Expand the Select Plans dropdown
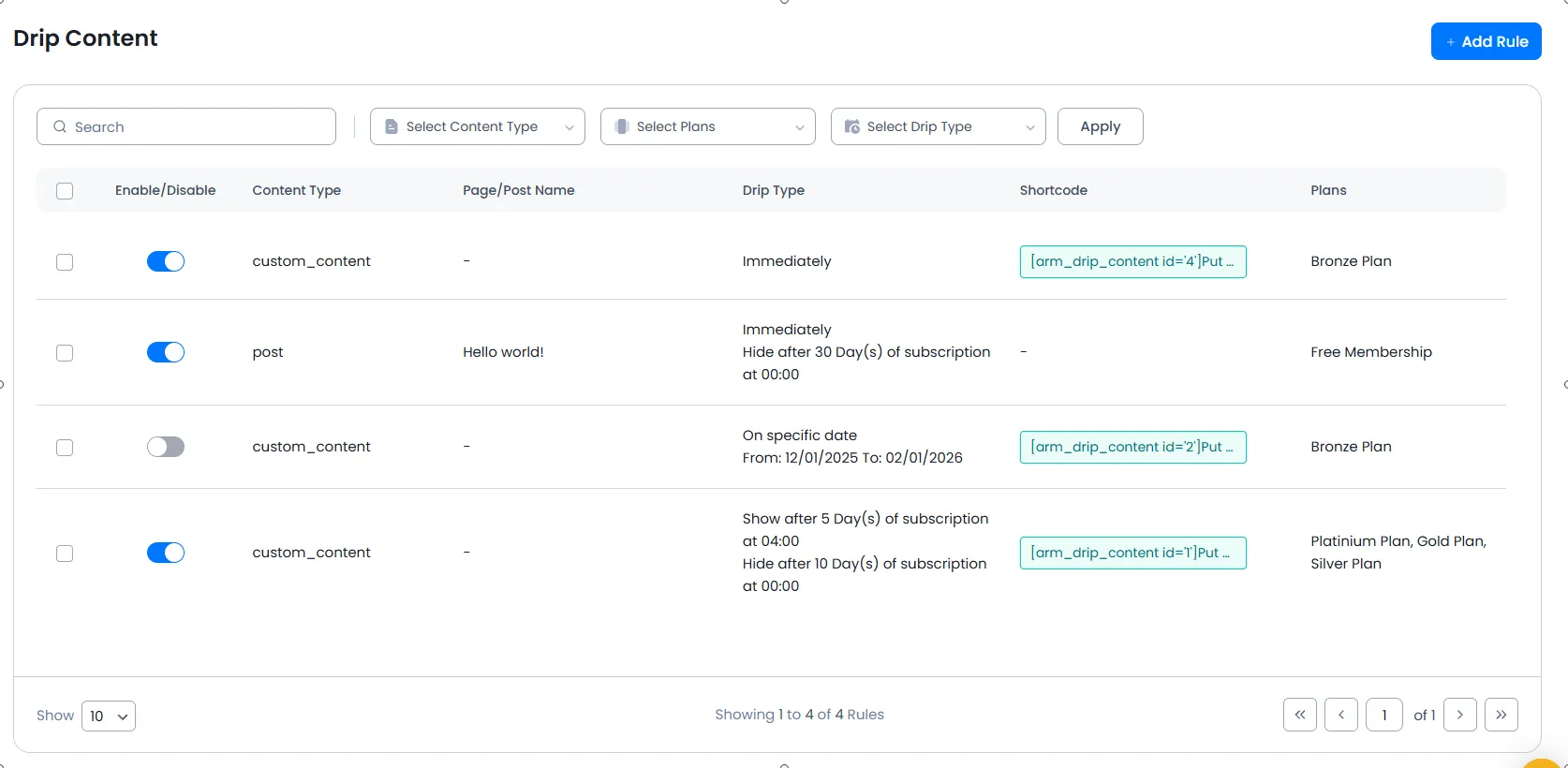 pos(707,126)
